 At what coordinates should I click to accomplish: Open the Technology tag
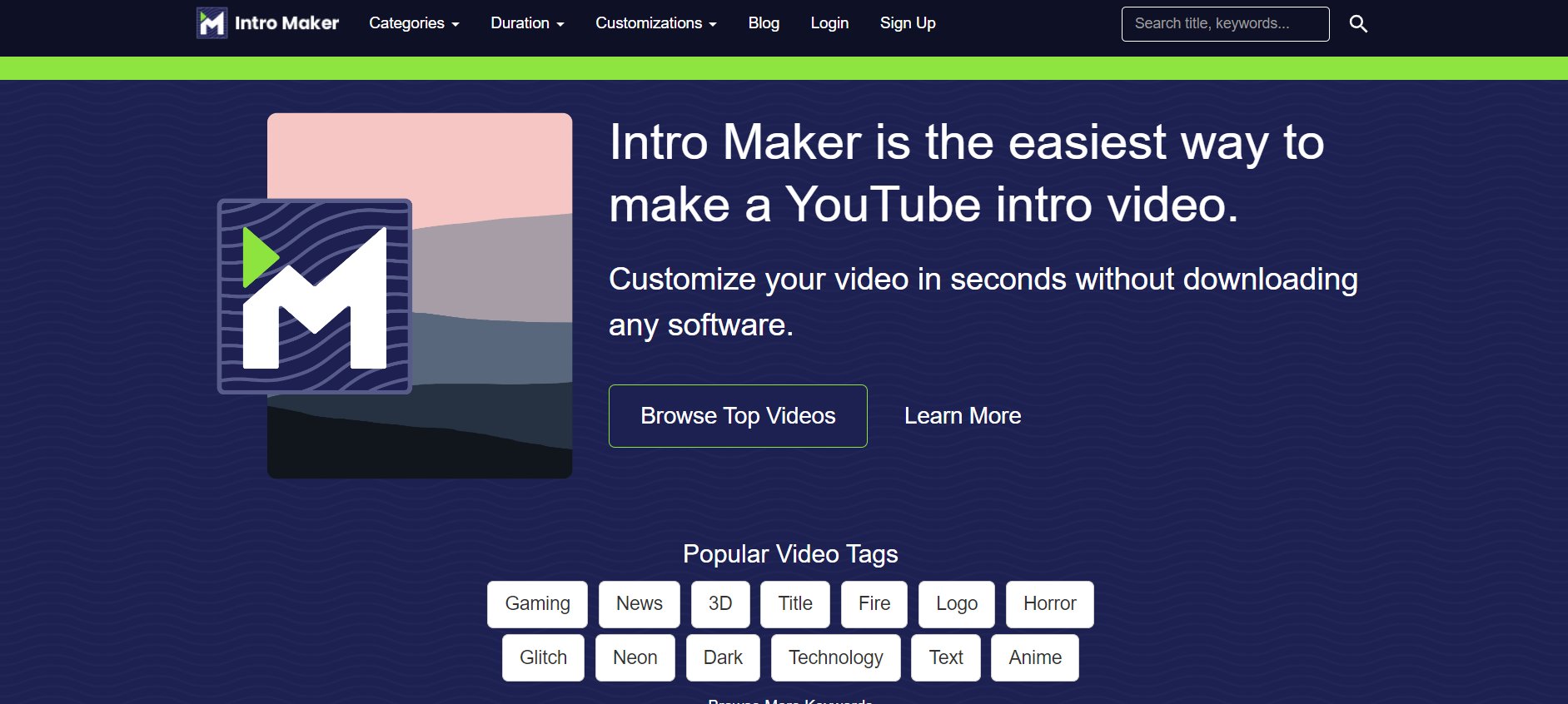pos(836,658)
